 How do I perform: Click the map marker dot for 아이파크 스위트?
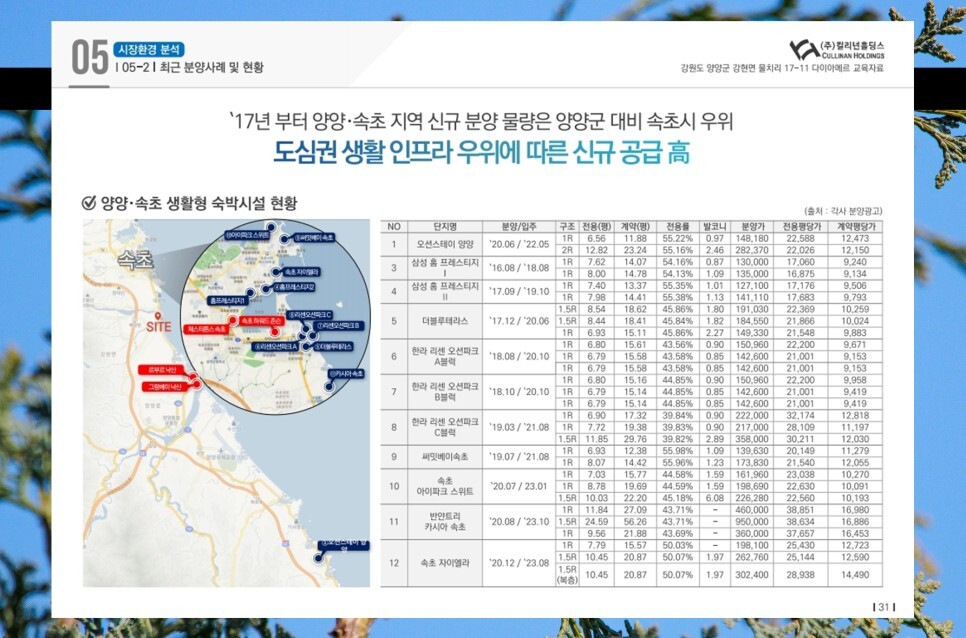(x=270, y=226)
